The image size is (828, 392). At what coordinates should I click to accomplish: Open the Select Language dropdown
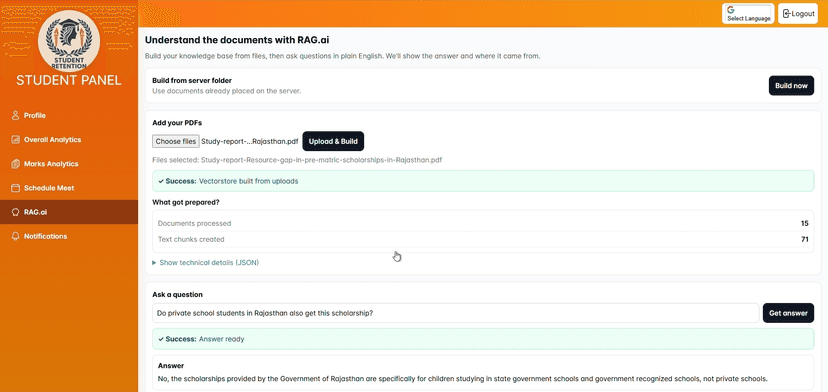tap(748, 14)
